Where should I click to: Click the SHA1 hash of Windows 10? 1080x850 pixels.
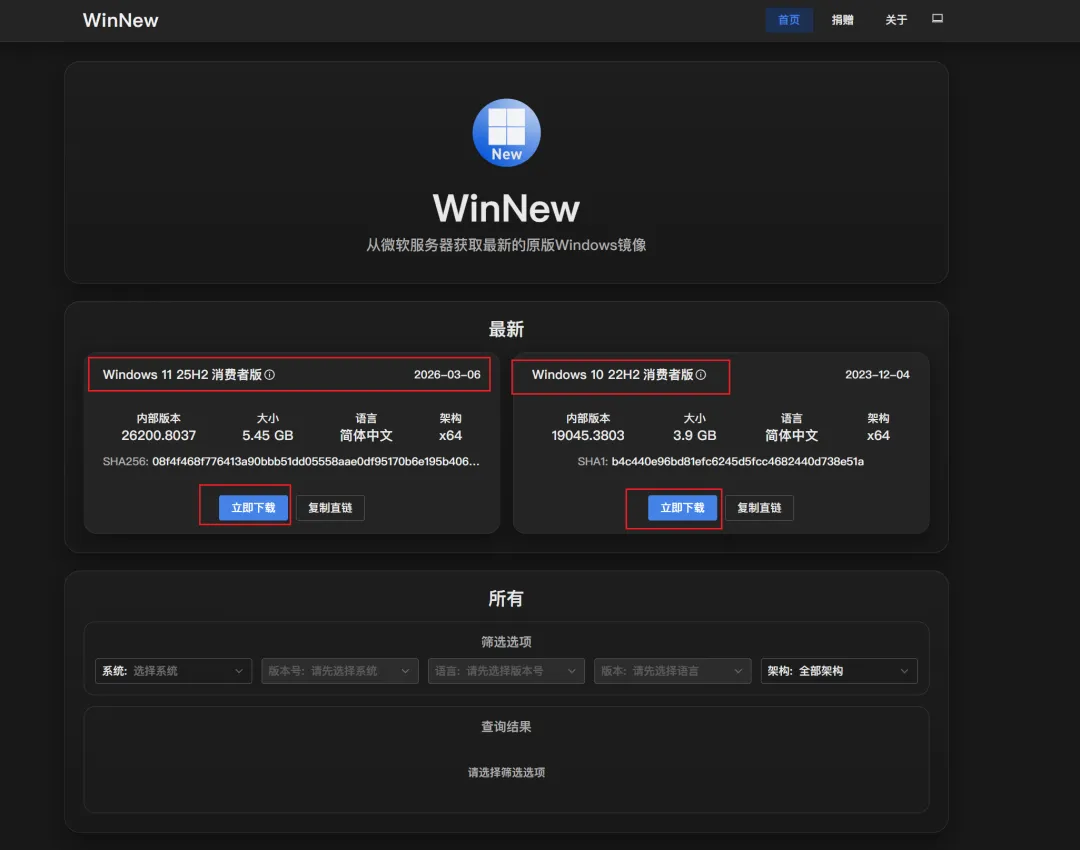pos(738,462)
